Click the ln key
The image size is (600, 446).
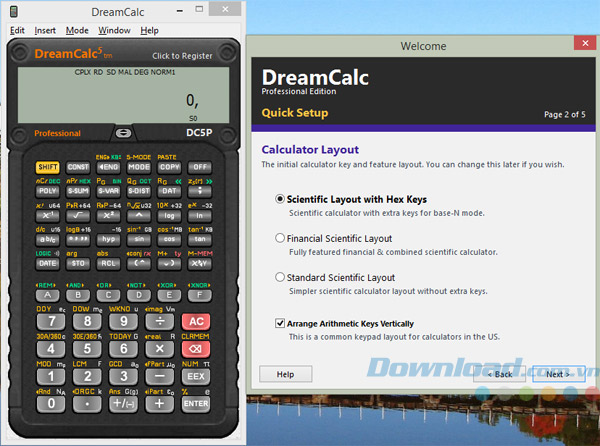tap(200, 216)
